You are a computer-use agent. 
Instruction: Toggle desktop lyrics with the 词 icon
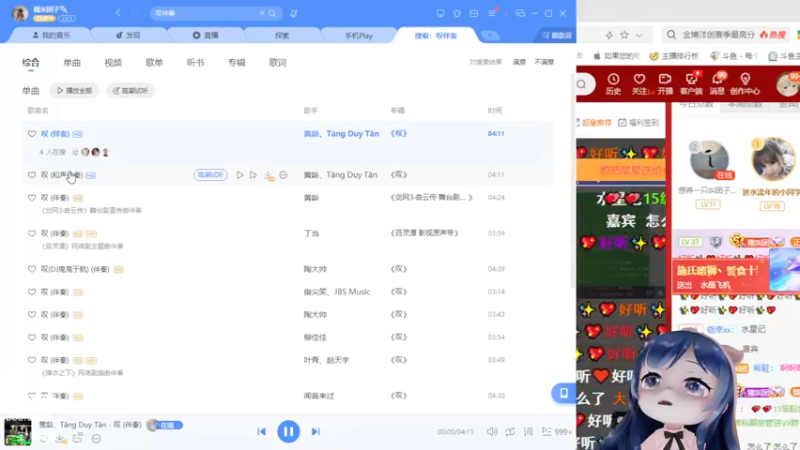(x=529, y=432)
